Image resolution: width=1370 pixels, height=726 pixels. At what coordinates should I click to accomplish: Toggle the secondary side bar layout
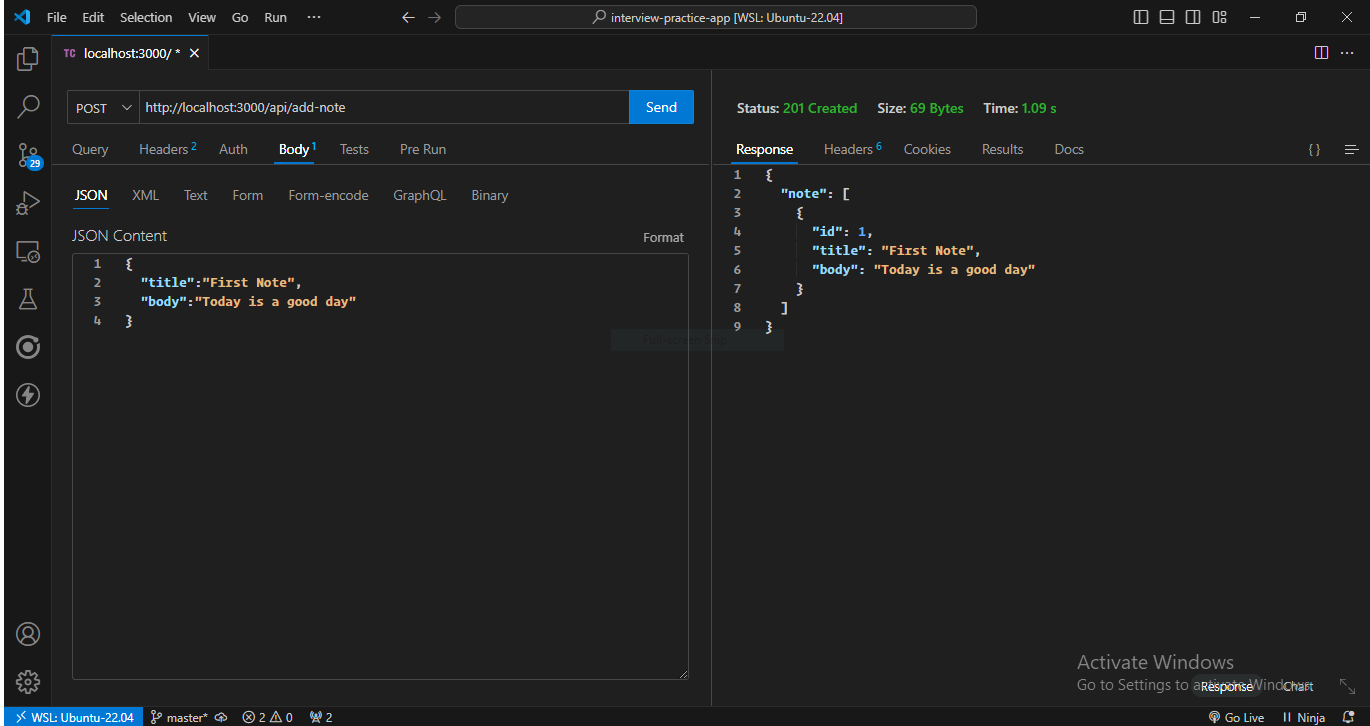(1193, 17)
